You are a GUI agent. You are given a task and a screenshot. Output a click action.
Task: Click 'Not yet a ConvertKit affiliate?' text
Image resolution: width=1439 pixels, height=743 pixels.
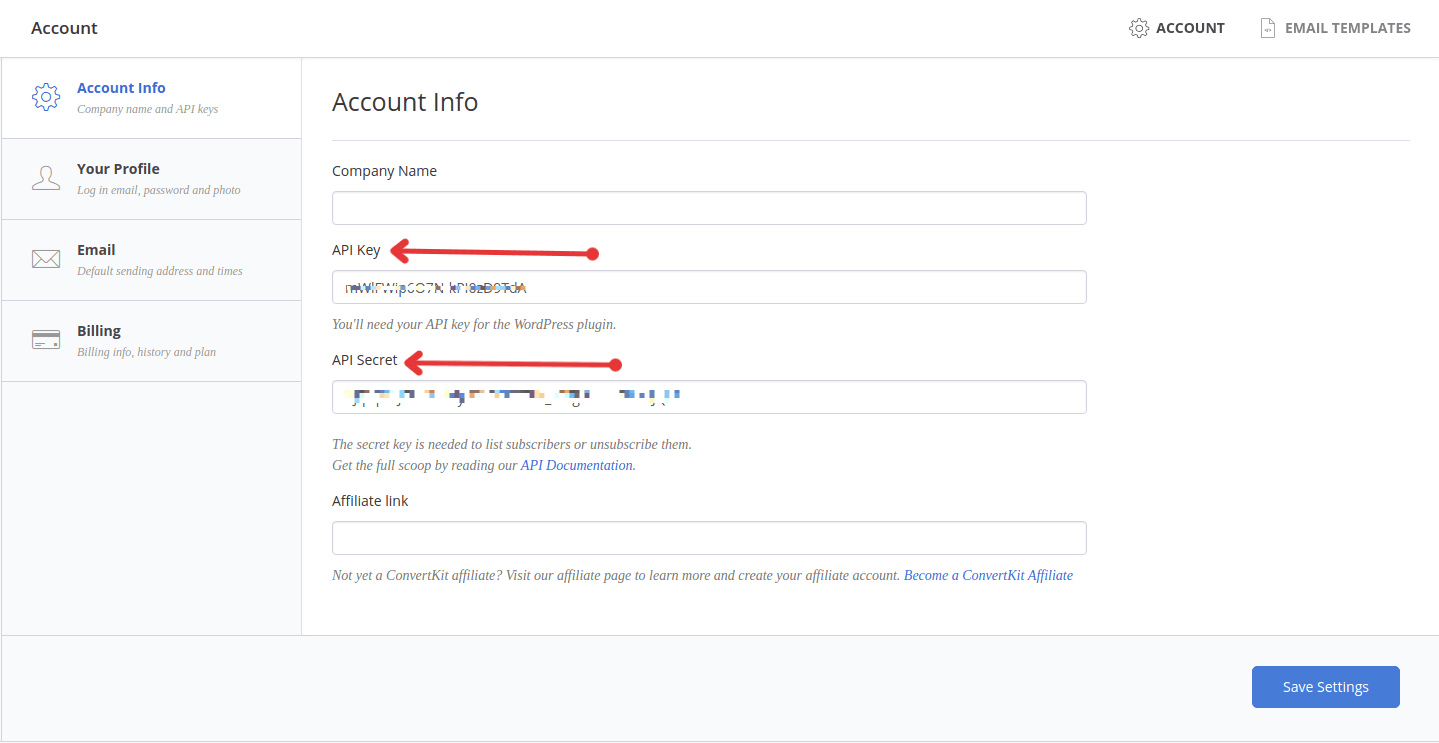pos(616,575)
